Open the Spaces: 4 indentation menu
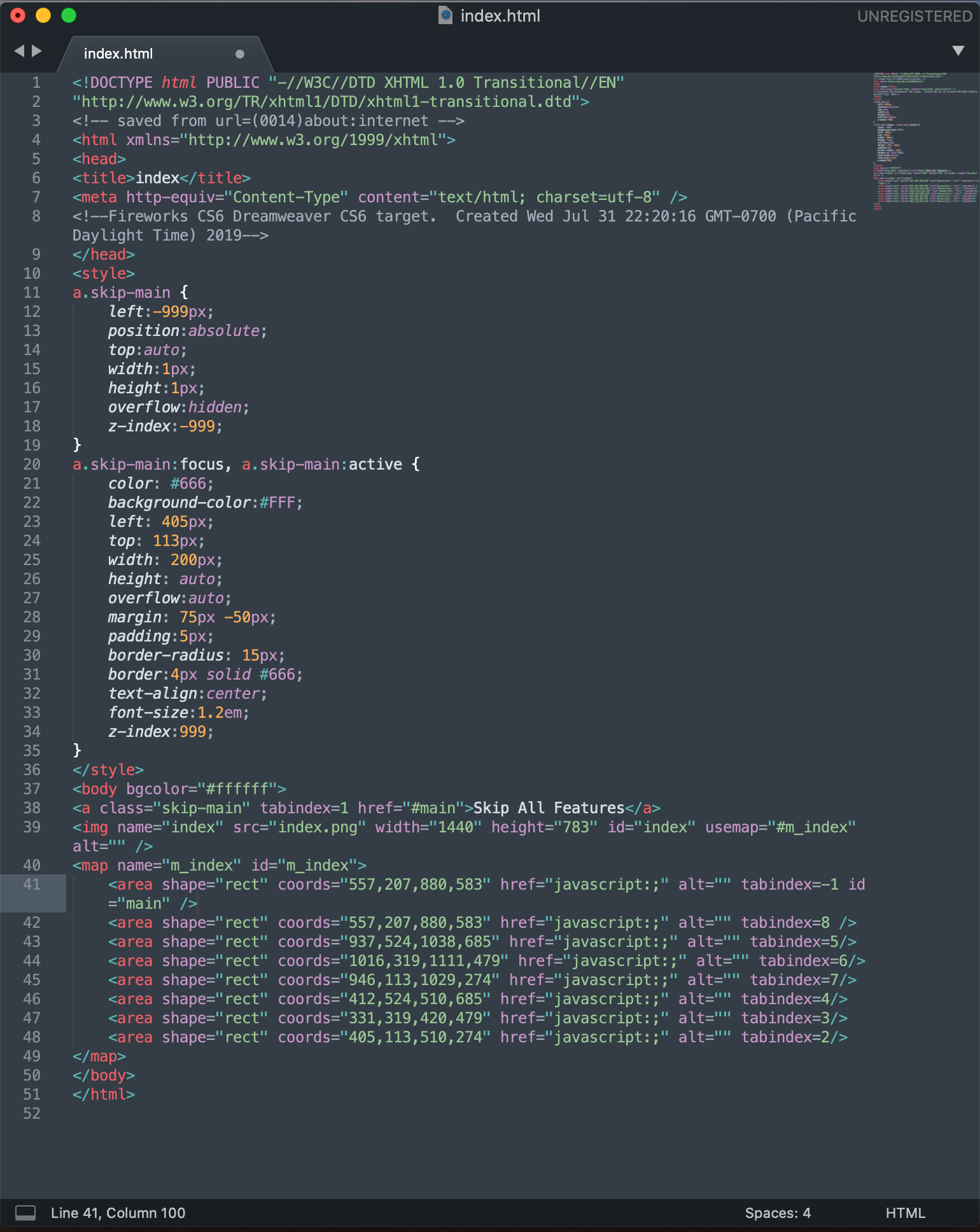 click(x=778, y=1213)
